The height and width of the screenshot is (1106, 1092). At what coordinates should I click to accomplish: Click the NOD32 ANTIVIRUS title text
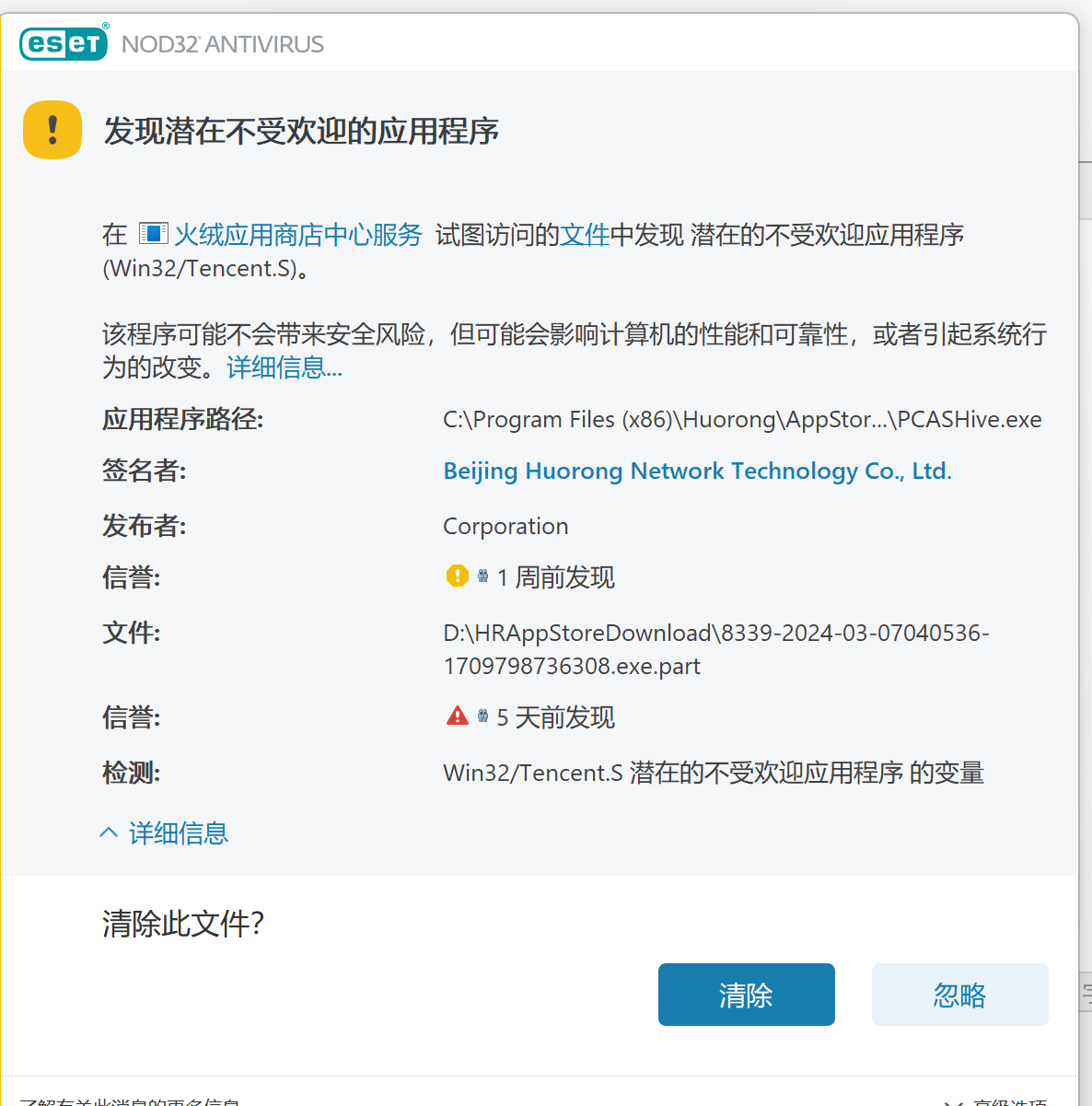click(221, 43)
